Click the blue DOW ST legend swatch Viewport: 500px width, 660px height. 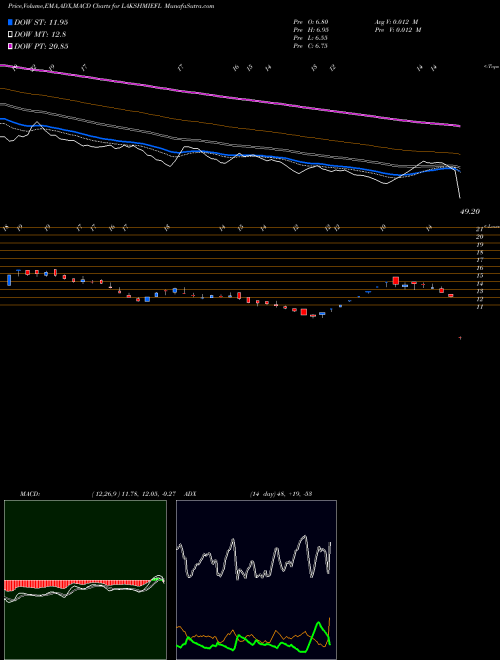click(x=11, y=22)
